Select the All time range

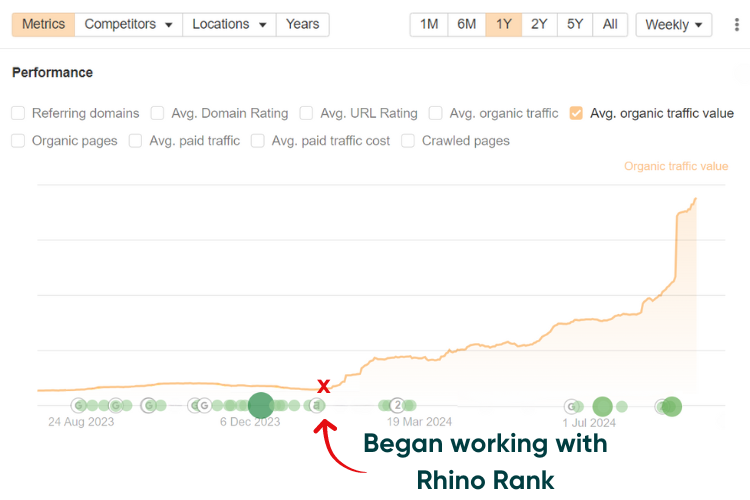click(610, 24)
